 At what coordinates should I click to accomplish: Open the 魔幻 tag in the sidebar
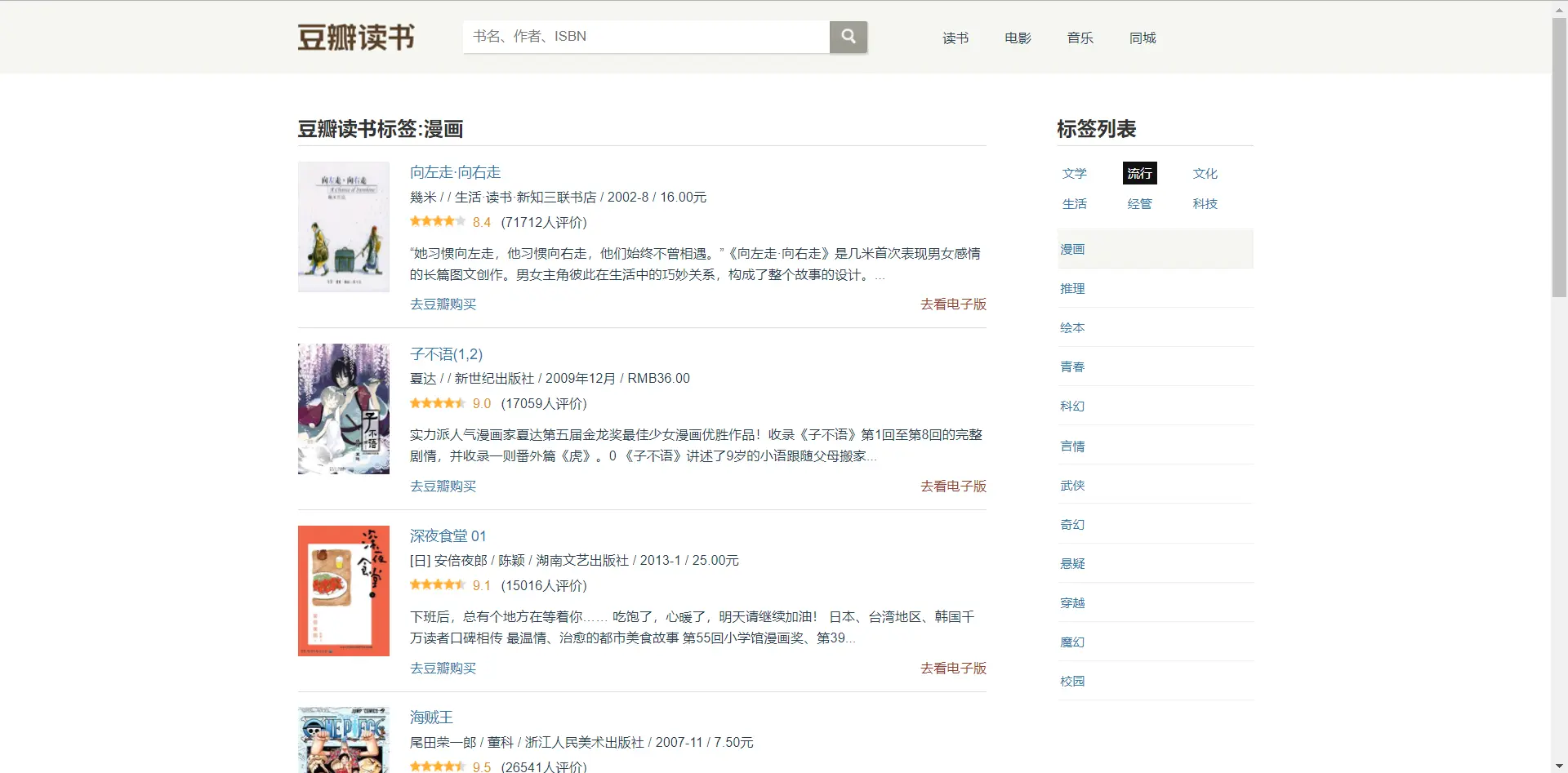coord(1155,642)
